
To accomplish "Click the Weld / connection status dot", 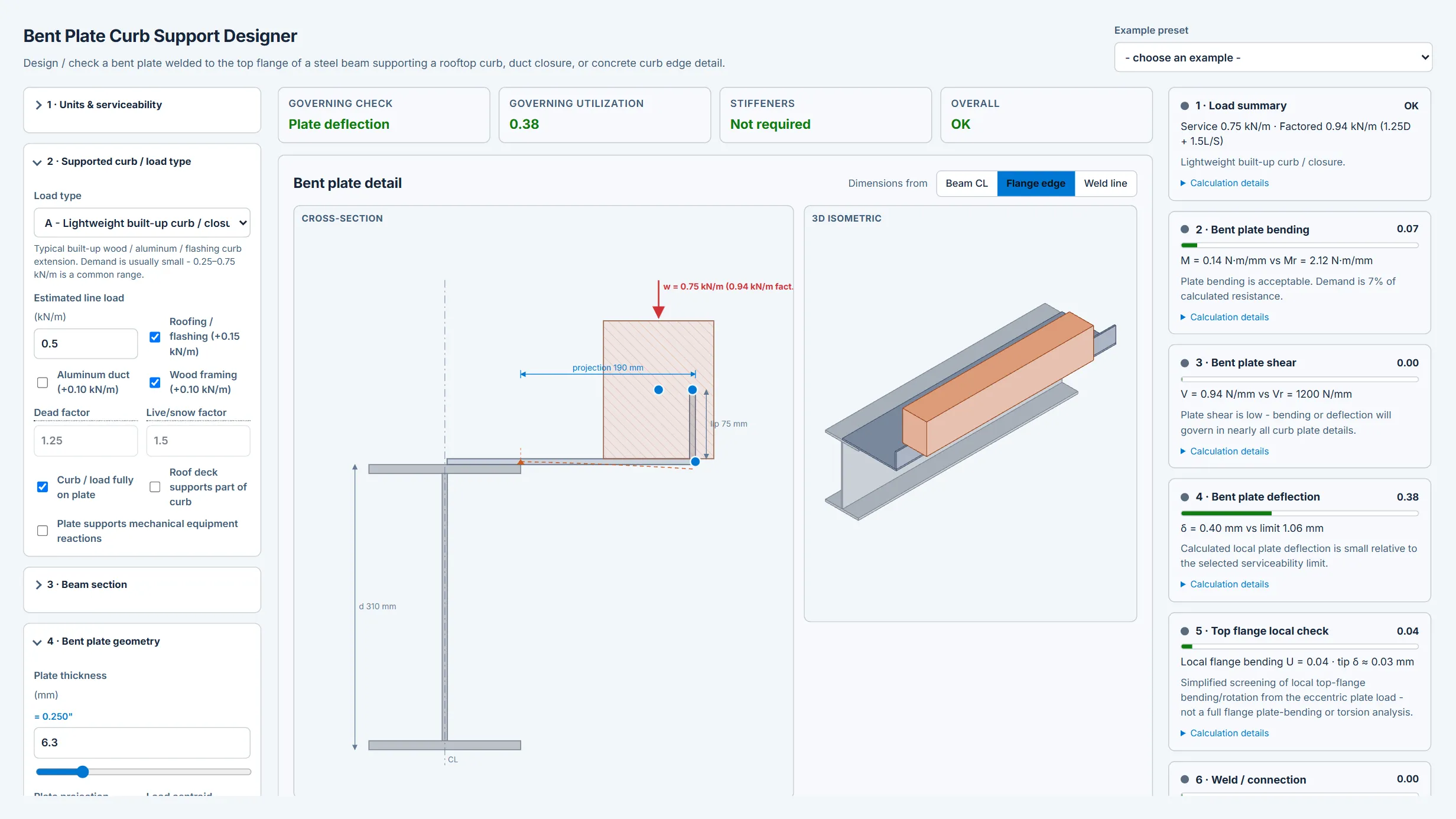I will click(x=1185, y=779).
